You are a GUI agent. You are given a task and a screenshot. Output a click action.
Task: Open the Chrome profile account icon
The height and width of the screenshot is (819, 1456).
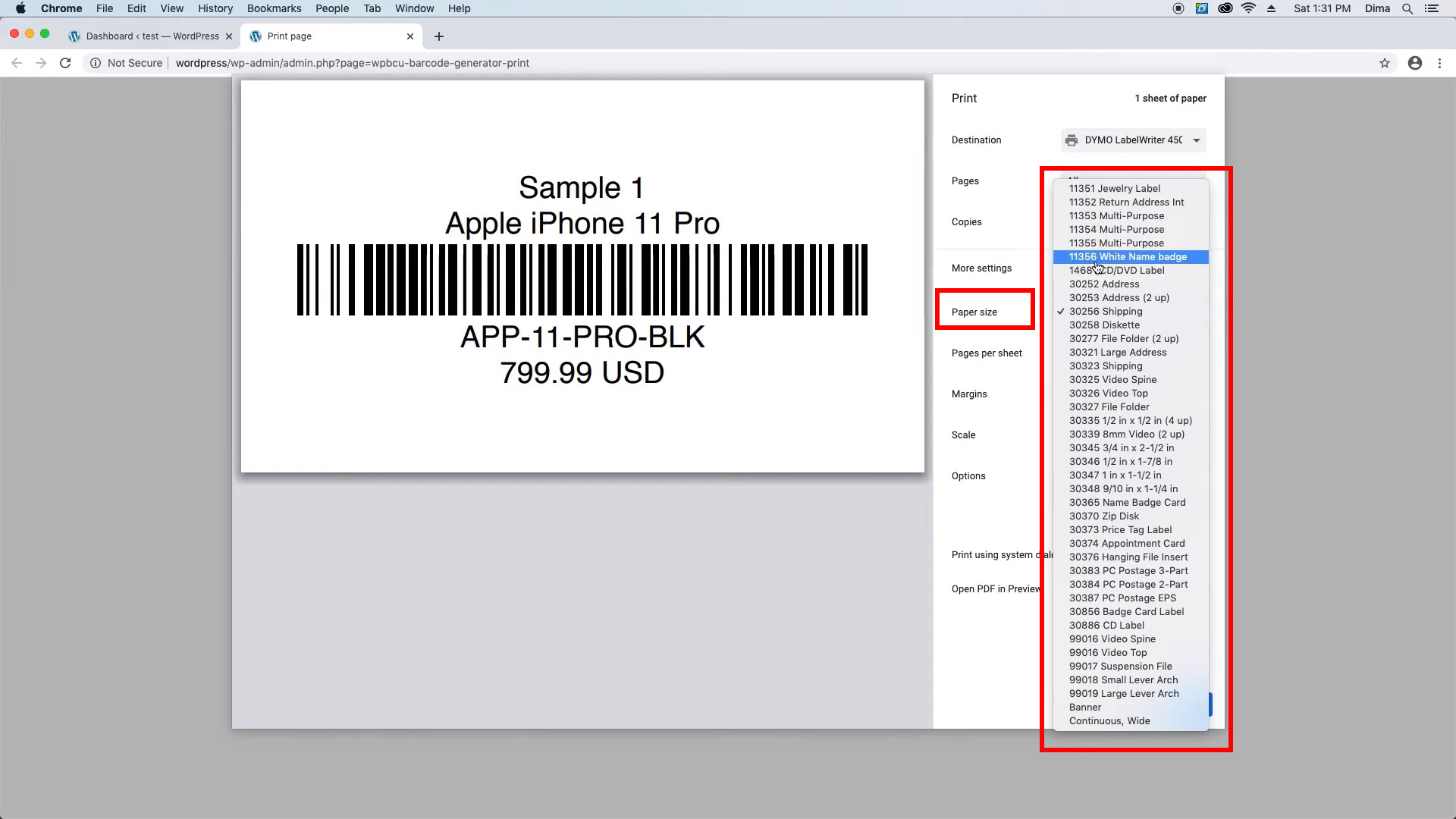[x=1415, y=63]
